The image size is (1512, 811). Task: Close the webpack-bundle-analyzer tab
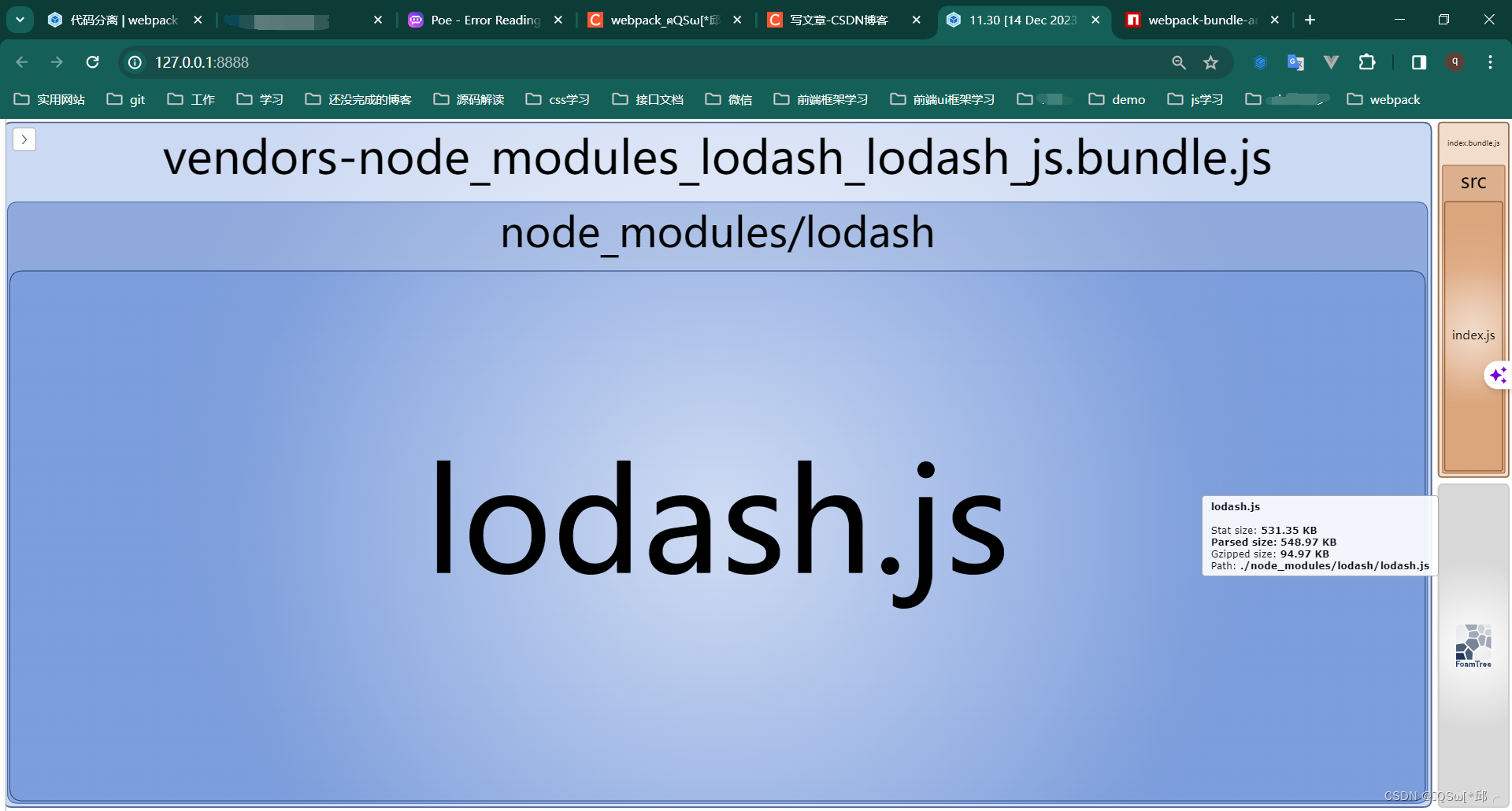tap(1275, 20)
